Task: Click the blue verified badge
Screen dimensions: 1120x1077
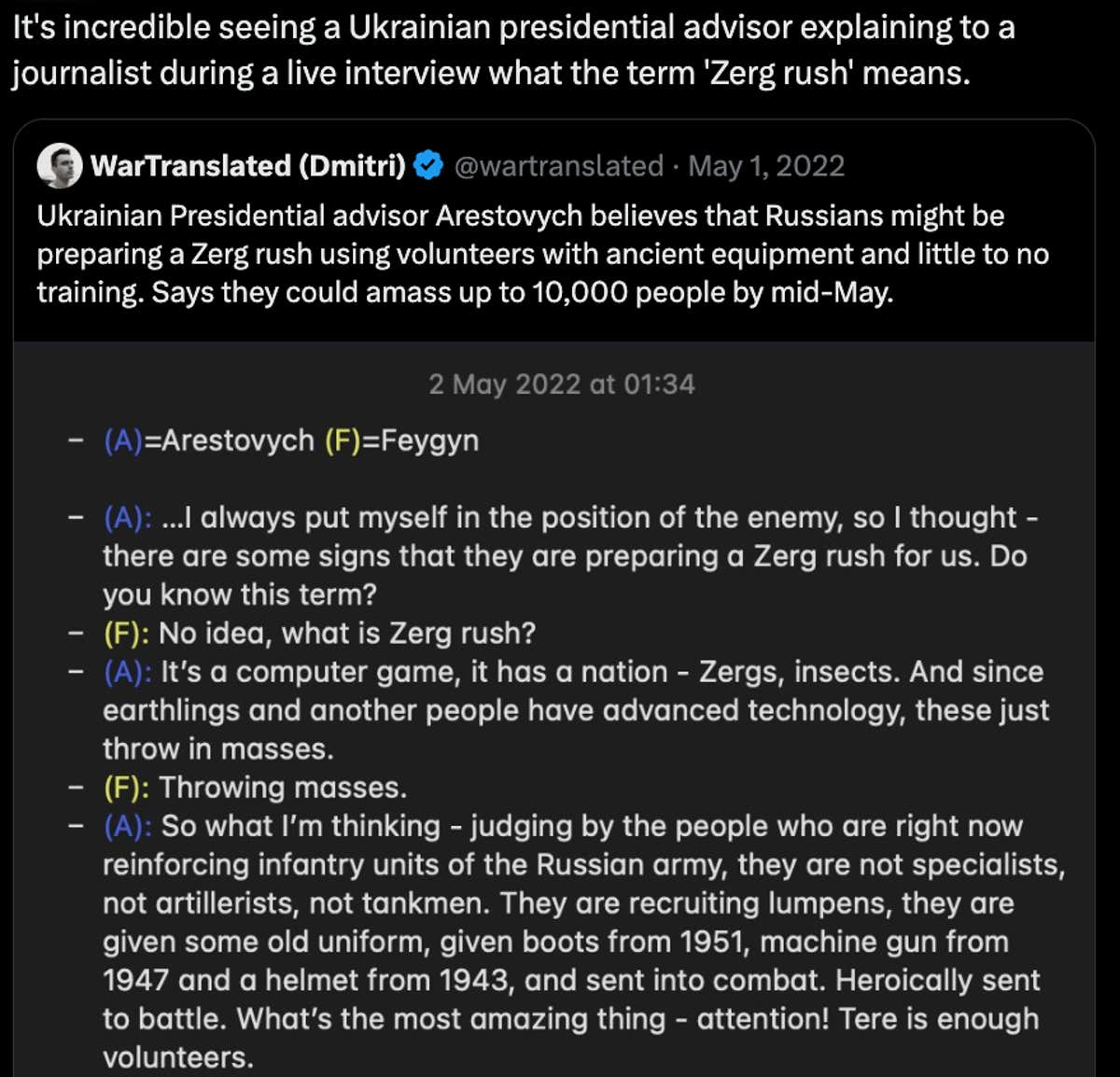Action: pos(428,166)
